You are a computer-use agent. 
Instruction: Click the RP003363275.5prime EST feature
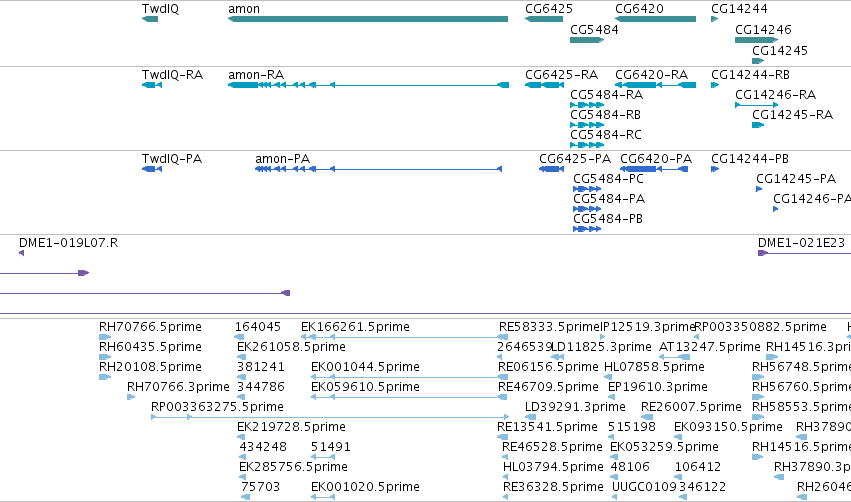pos(330,417)
